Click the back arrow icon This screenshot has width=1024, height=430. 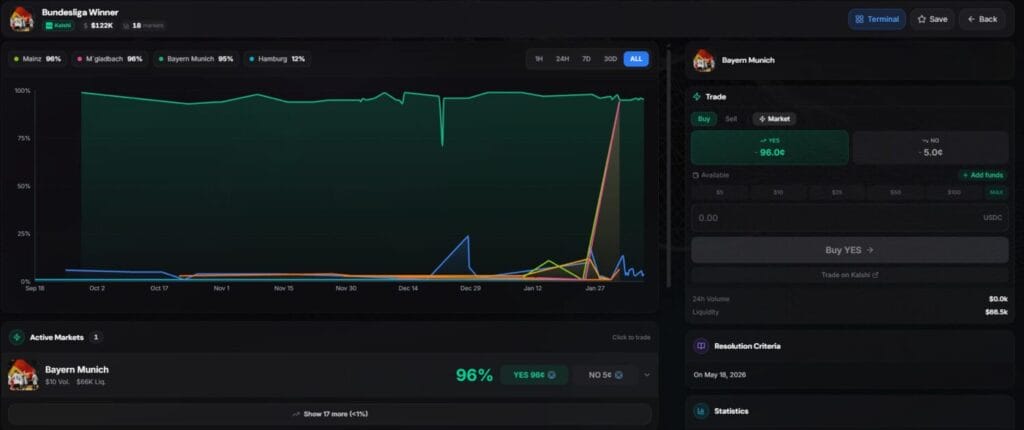[x=971, y=19]
